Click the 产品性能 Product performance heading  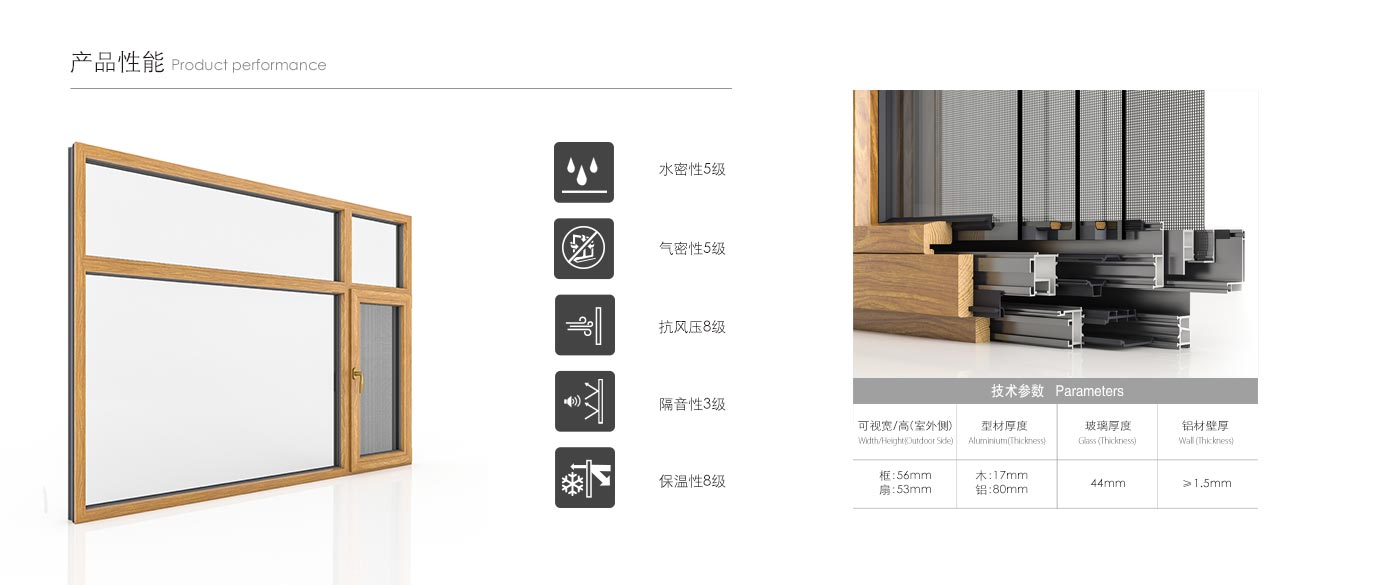pyautogui.click(x=198, y=64)
